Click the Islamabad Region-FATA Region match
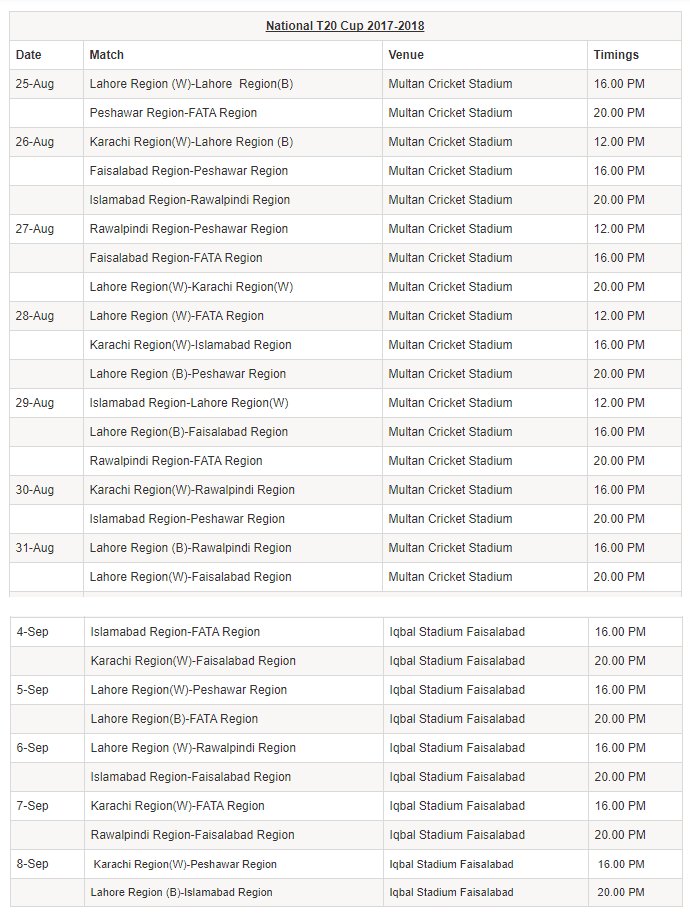Viewport: 690px width, 917px height. [x=175, y=632]
